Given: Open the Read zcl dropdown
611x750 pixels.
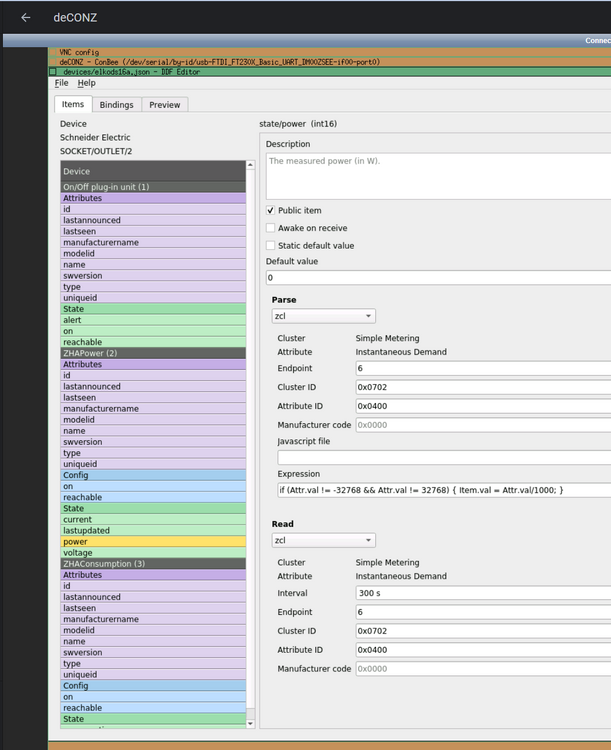Looking at the screenshot, I should 323,540.
